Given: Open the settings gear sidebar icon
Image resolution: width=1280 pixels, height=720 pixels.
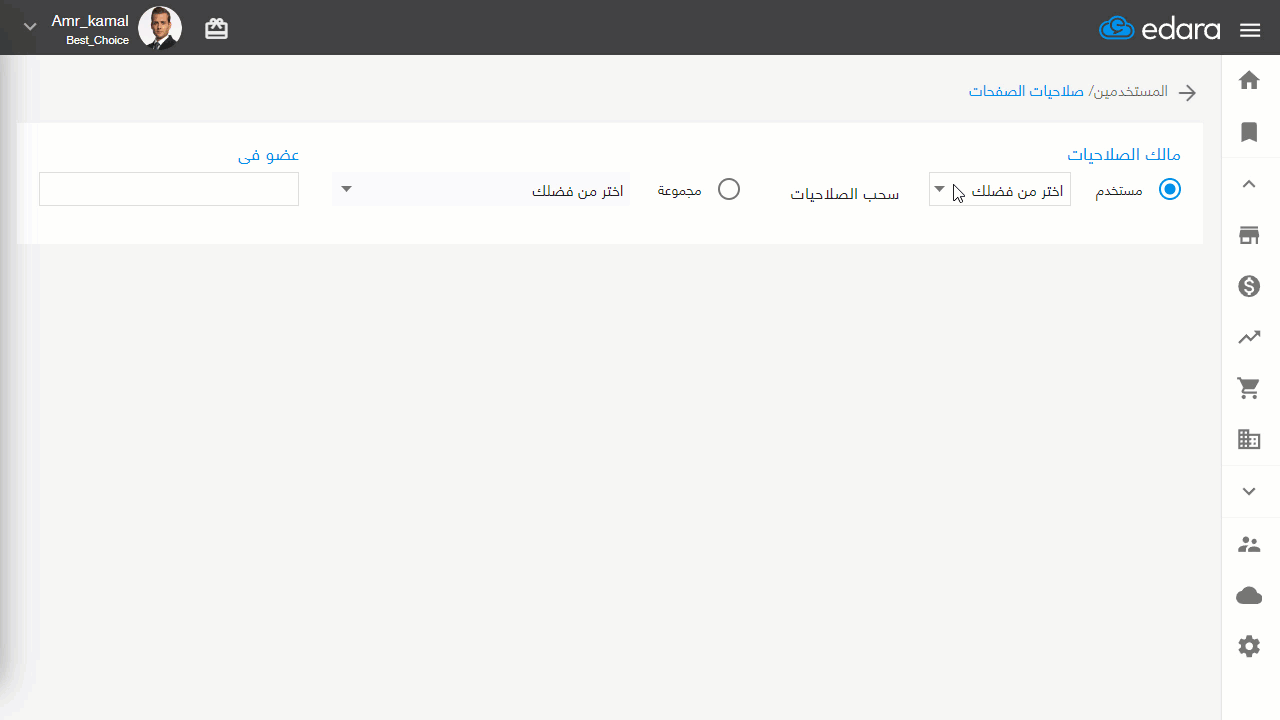Looking at the screenshot, I should [x=1249, y=647].
